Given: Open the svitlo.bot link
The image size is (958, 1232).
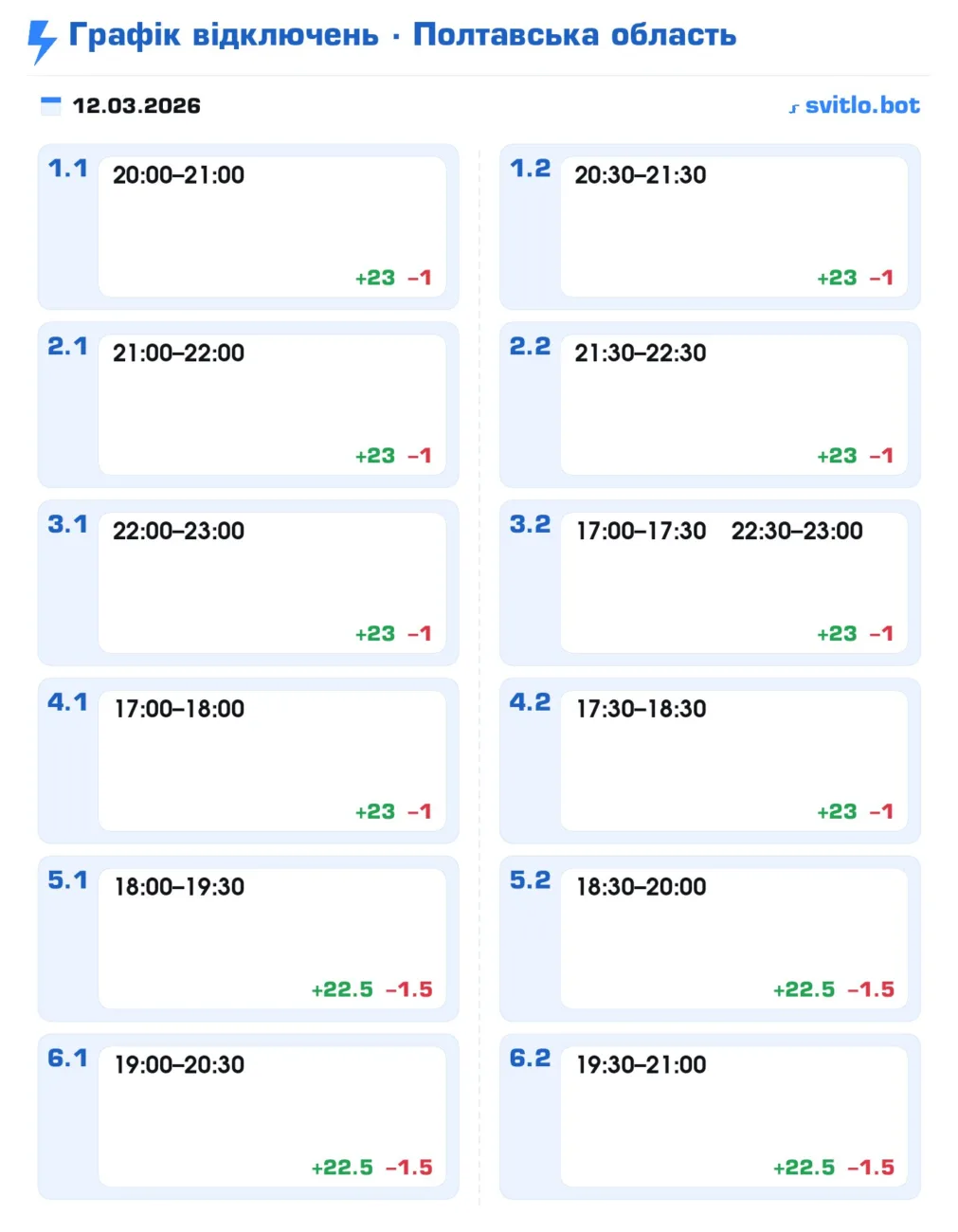Looking at the screenshot, I should [861, 105].
